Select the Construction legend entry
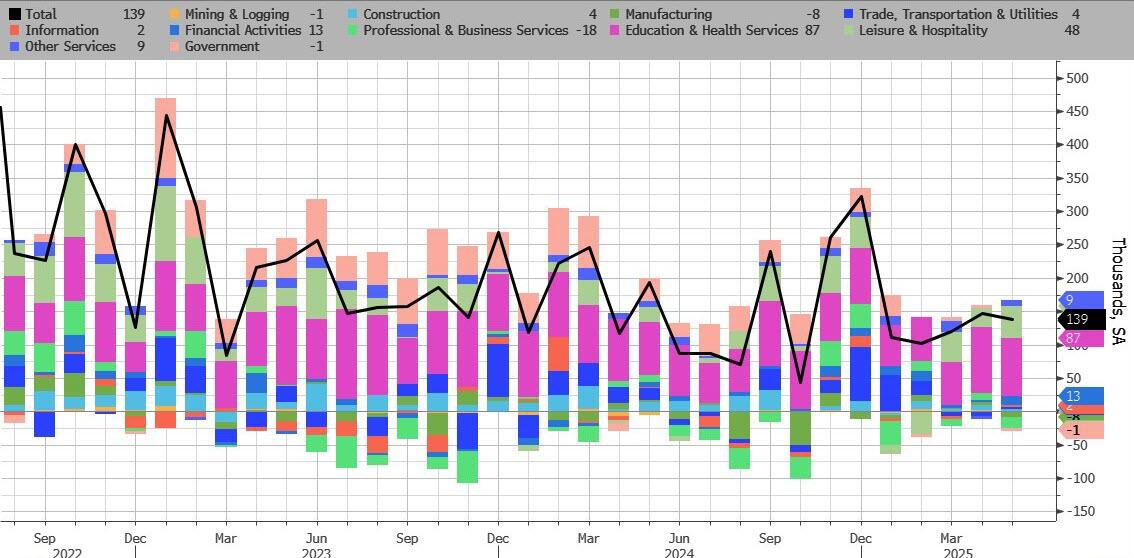1134x558 pixels. [401, 14]
